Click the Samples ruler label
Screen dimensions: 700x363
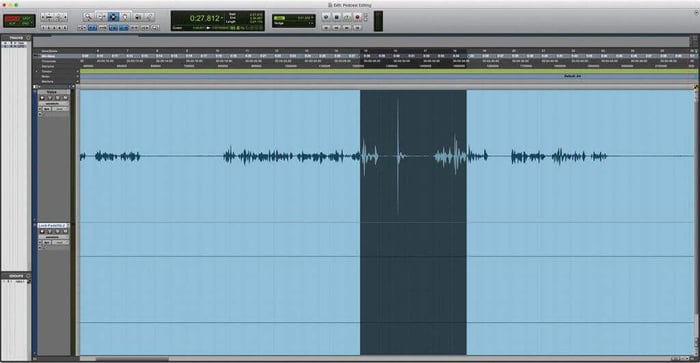tap(48, 66)
